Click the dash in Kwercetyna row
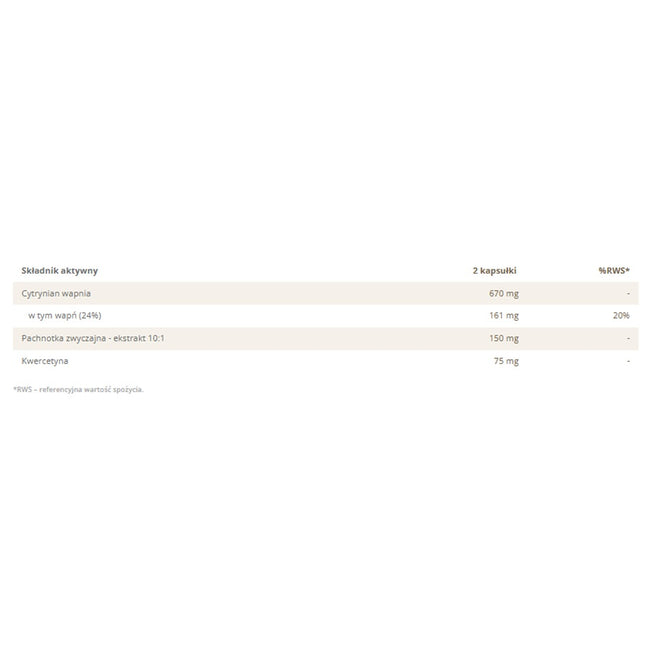650x650 pixels. [x=628, y=361]
